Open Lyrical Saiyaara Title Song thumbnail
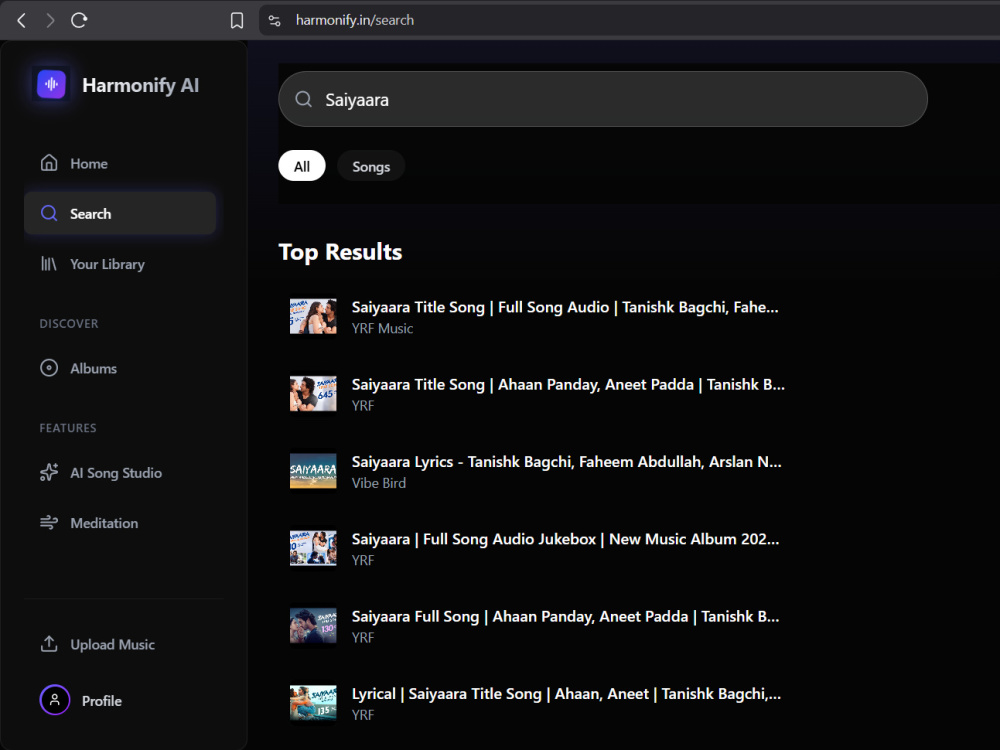1000x750 pixels. pyautogui.click(x=313, y=703)
